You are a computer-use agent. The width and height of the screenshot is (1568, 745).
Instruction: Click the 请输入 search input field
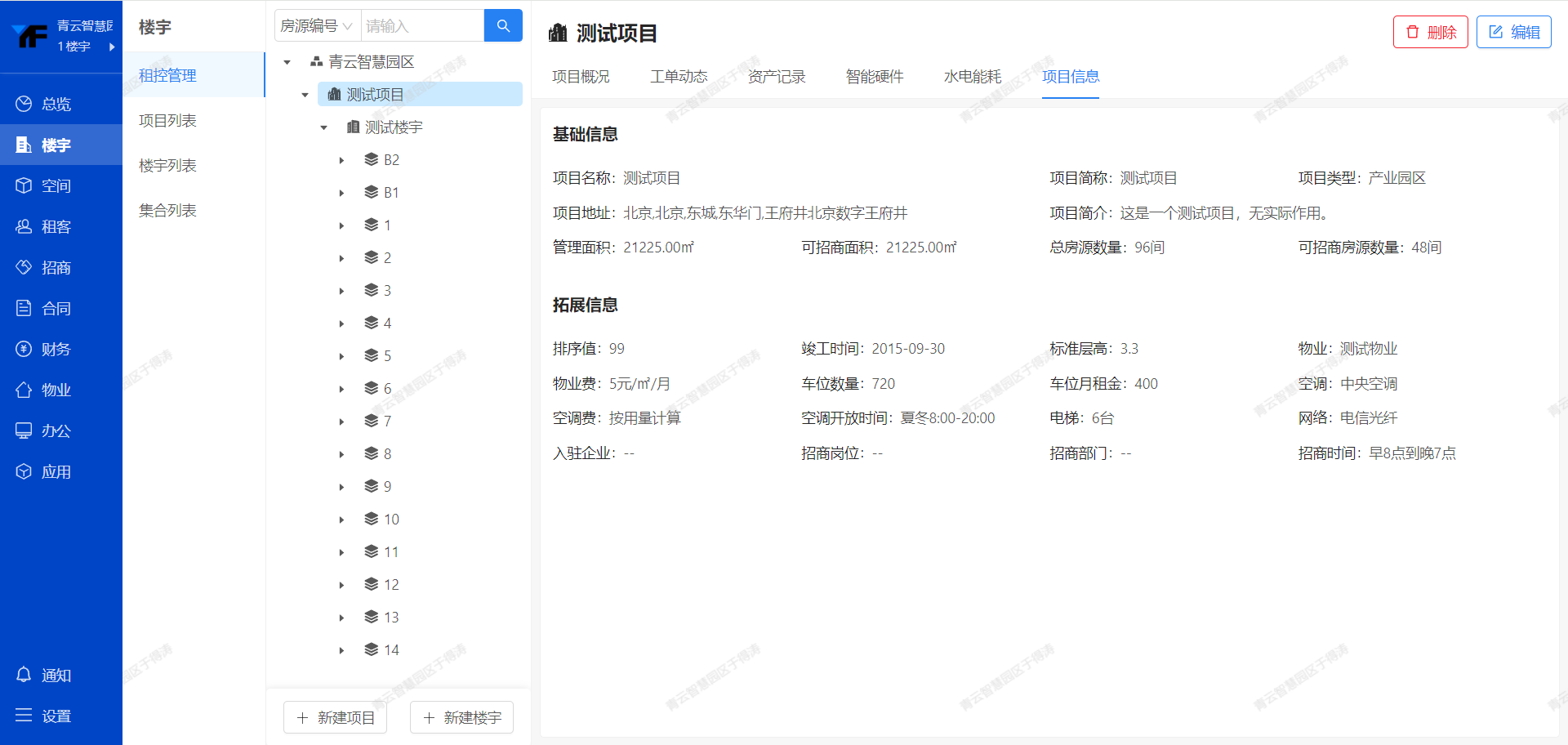(421, 26)
